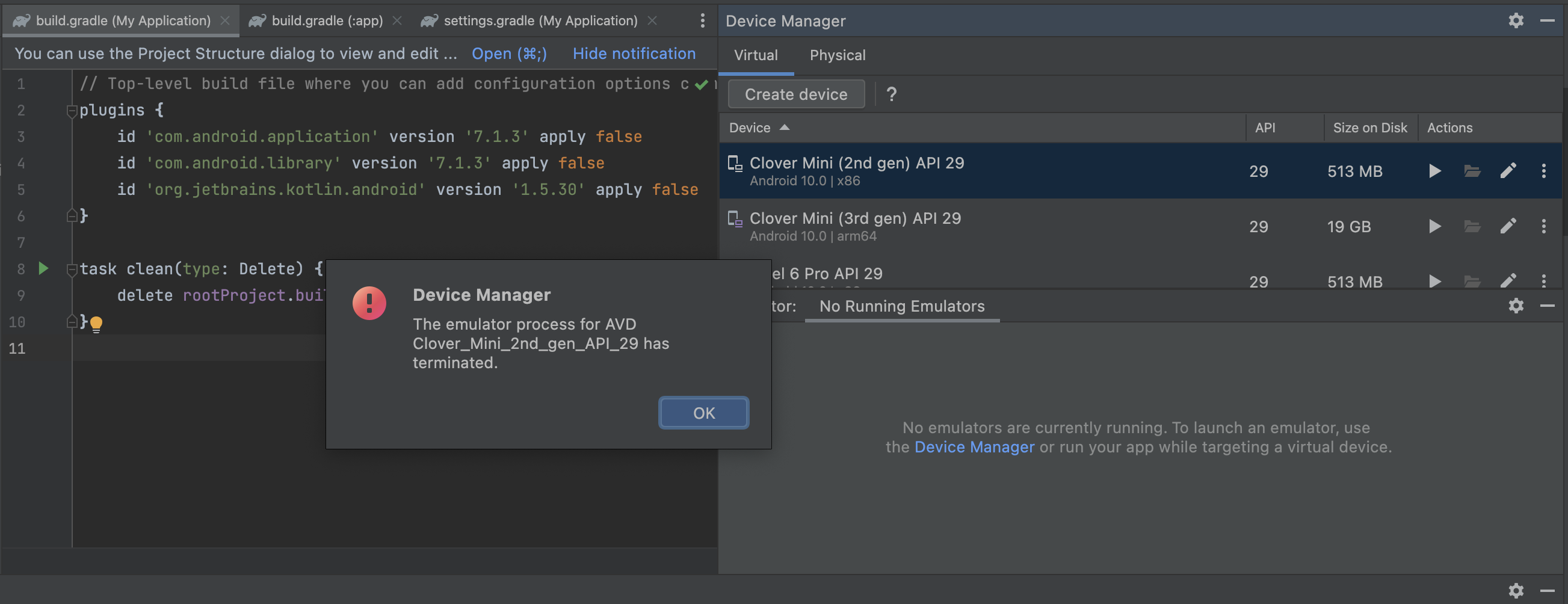
Task: Click the Android 10.0 | arm64 subtitle
Action: coord(813,236)
